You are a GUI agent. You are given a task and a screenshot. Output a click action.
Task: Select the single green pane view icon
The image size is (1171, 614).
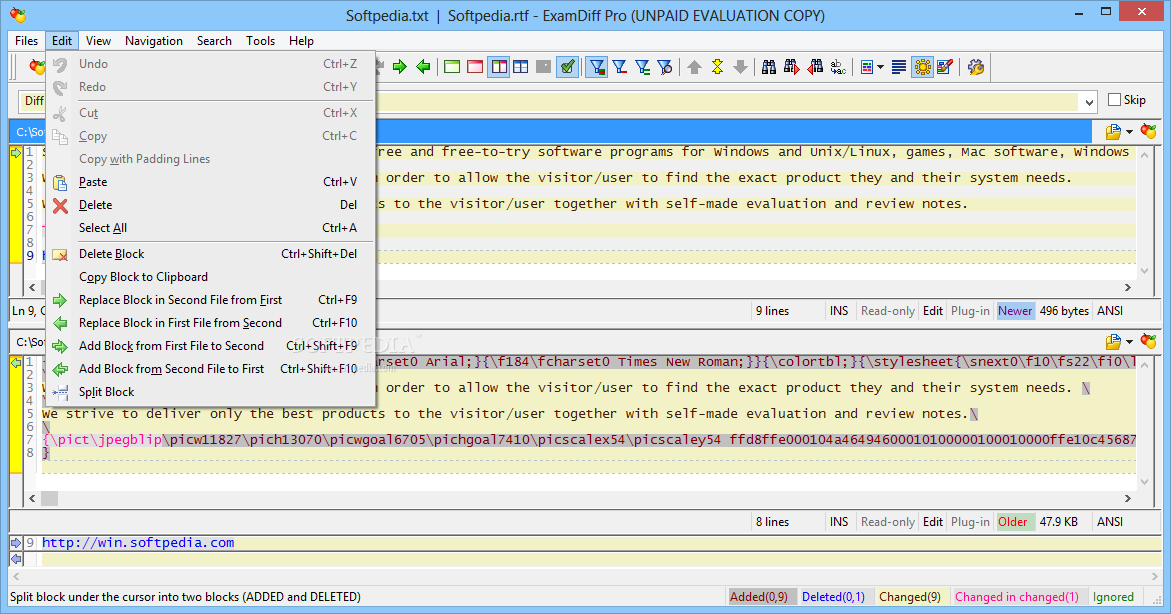coord(452,67)
